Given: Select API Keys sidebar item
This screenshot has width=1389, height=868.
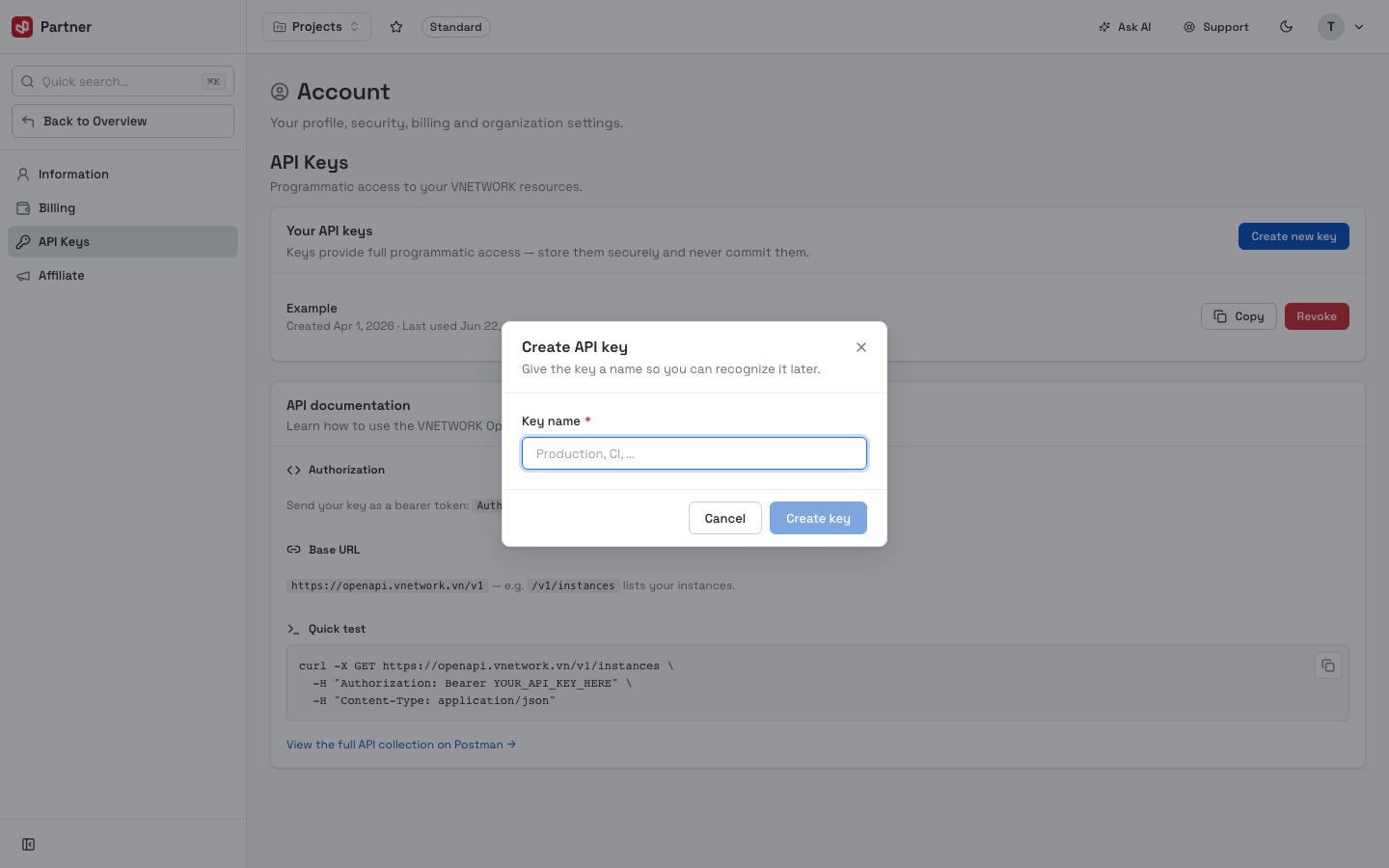Looking at the screenshot, I should click(x=123, y=242).
